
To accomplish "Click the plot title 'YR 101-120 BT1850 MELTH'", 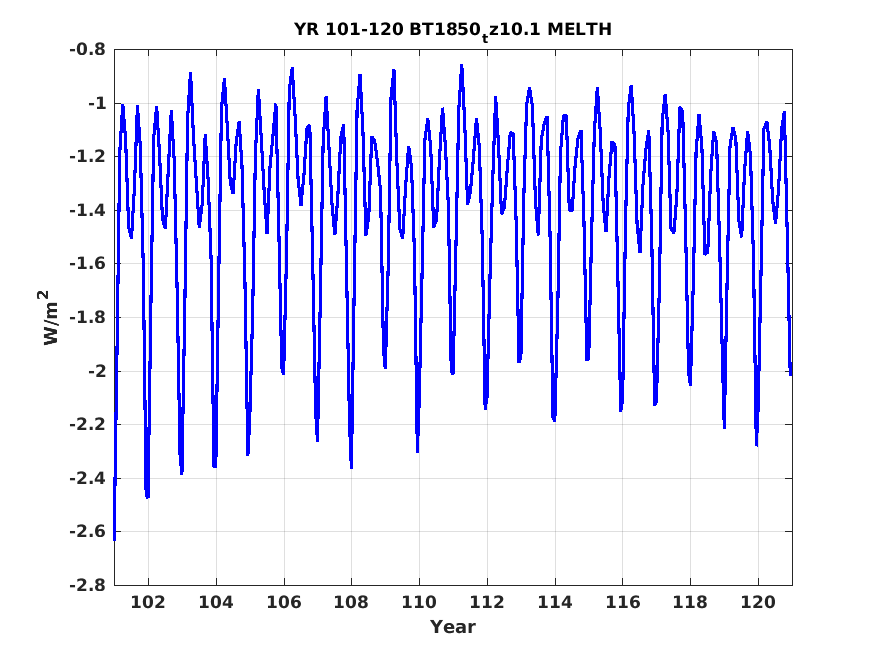I will (453, 30).
